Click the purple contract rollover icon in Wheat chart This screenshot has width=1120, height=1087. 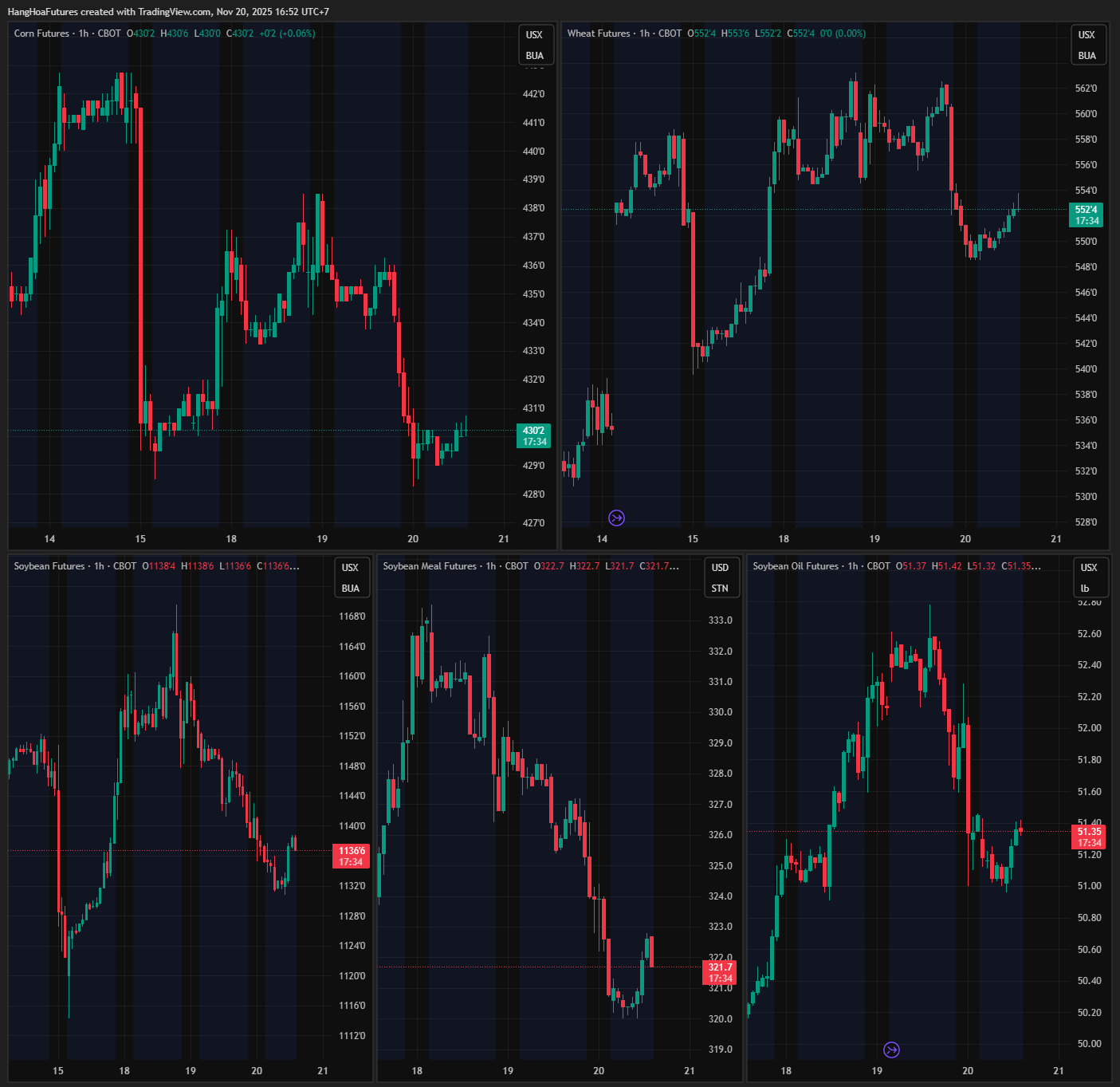(x=616, y=518)
